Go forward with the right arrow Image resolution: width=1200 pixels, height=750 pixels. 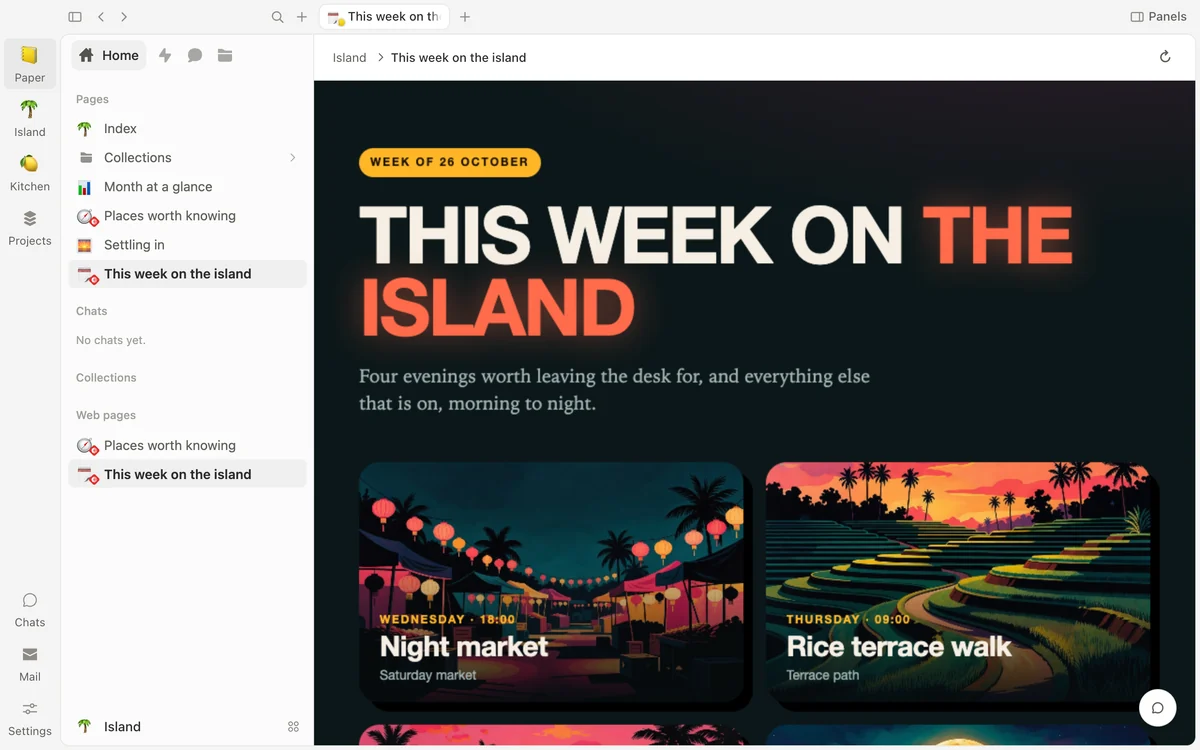(124, 17)
